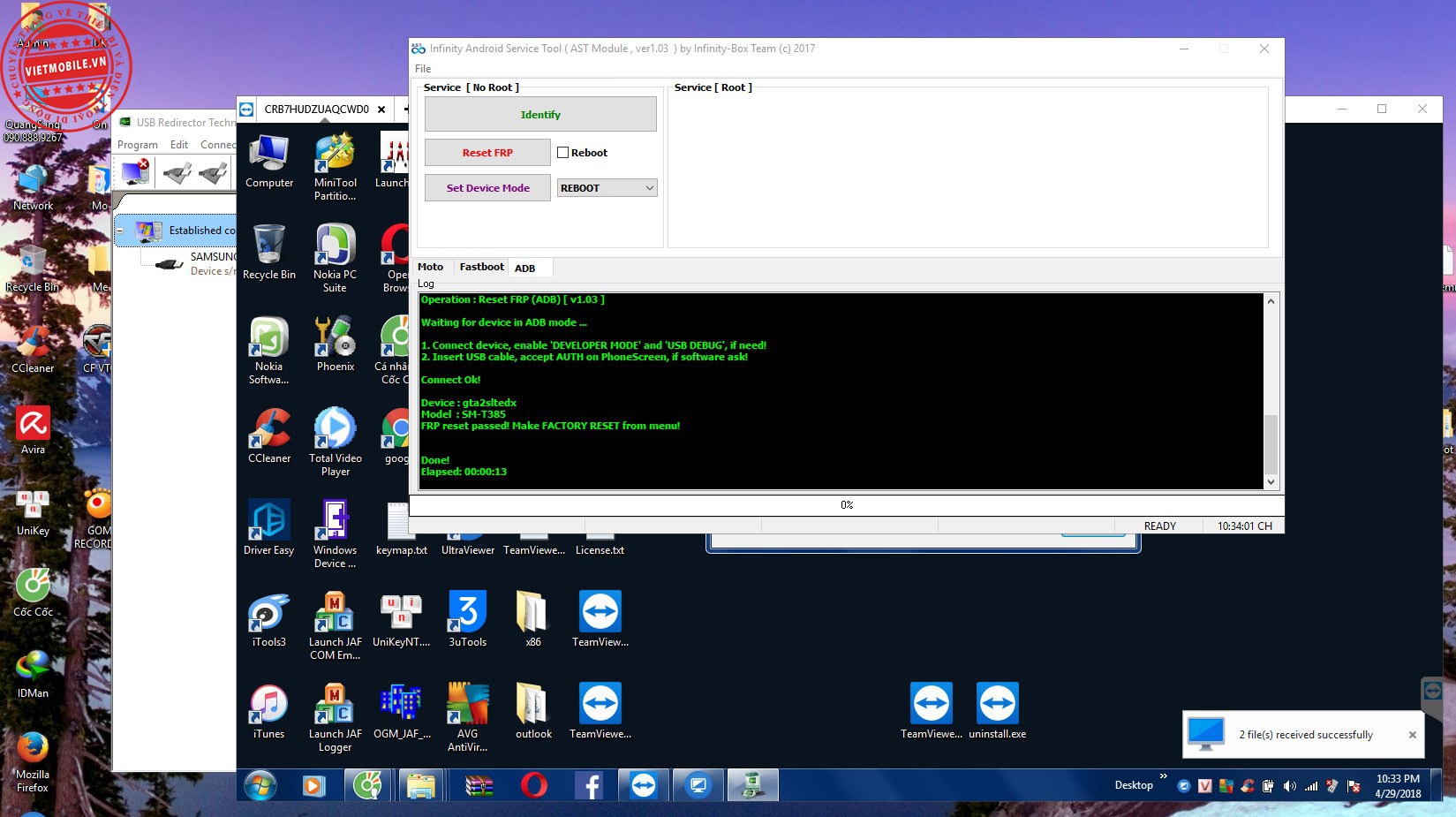
Task: Close the CRB7HUDZUAQCWD0 session tab
Action: coord(381,110)
